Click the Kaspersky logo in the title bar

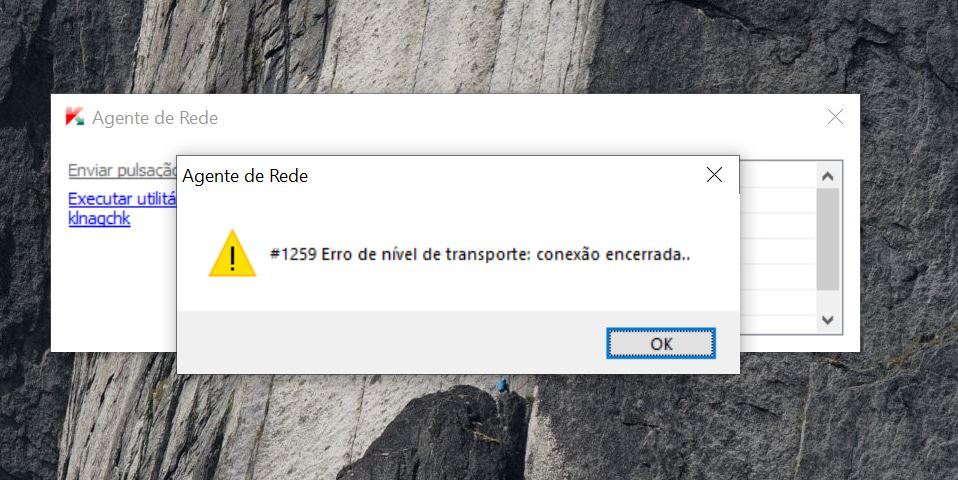click(75, 117)
